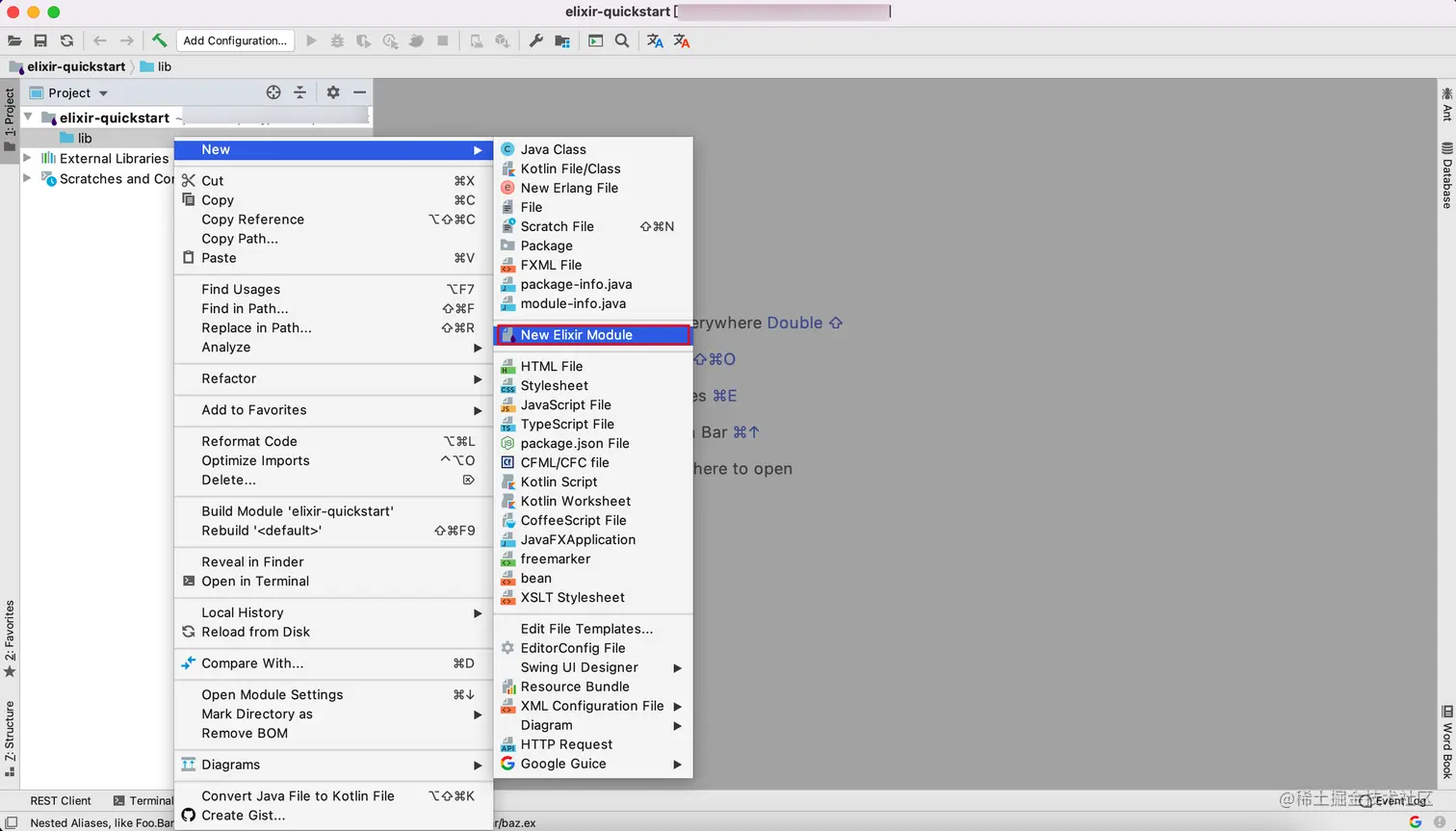Image resolution: width=1456 pixels, height=831 pixels.
Task: Select Create Gist... entry
Action: click(x=333, y=816)
